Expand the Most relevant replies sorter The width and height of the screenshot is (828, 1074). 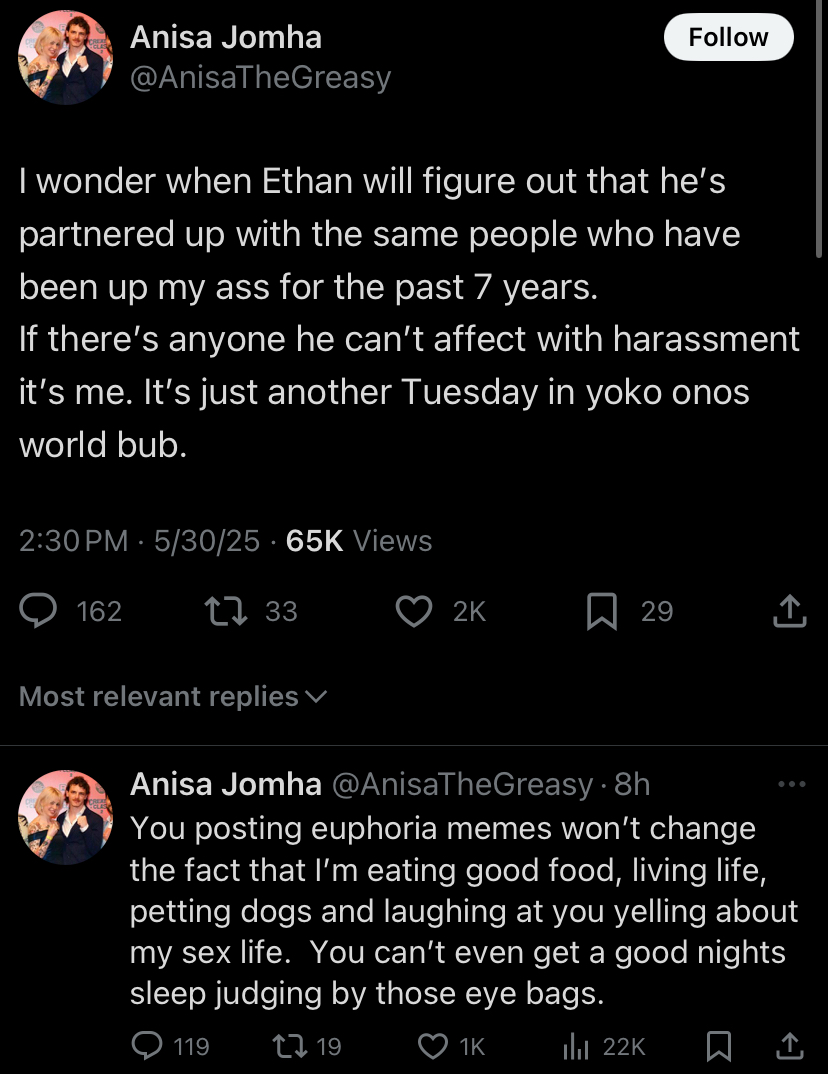click(x=173, y=697)
